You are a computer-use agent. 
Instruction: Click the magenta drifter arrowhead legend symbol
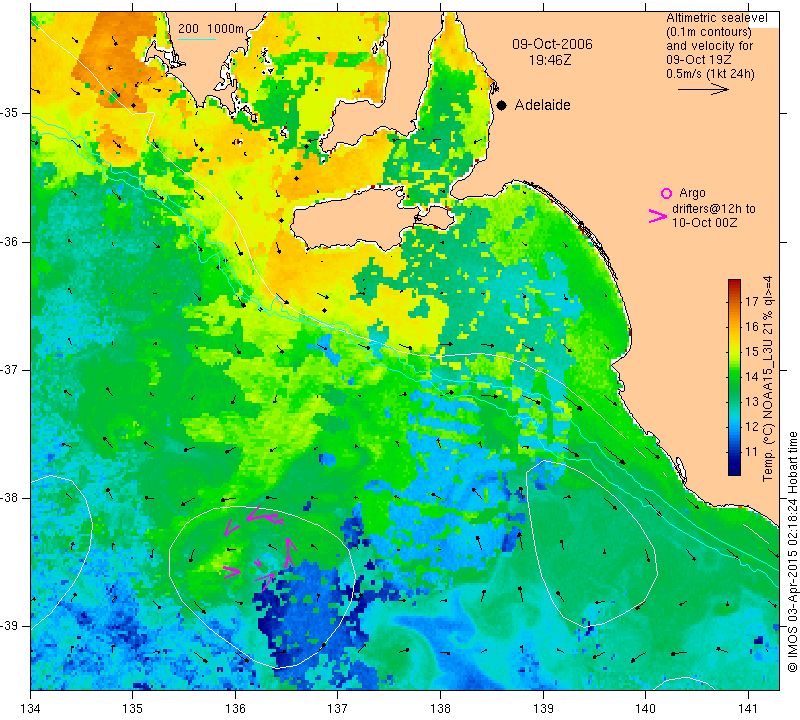pos(658,216)
